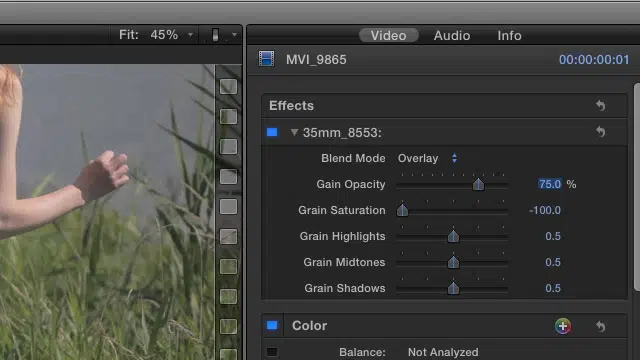This screenshot has width=640, height=360.
Task: Open the viewer options dropdown arrow
Action: click(234, 35)
